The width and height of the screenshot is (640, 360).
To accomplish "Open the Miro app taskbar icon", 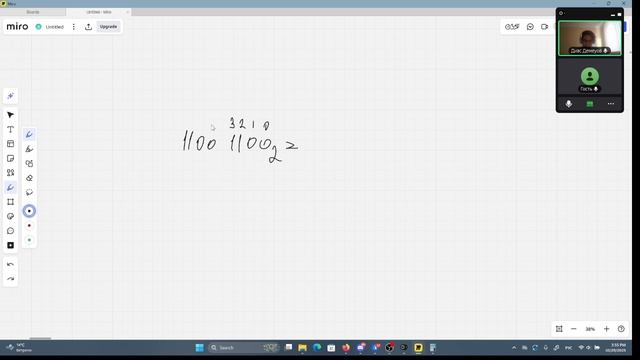I will [418, 348].
